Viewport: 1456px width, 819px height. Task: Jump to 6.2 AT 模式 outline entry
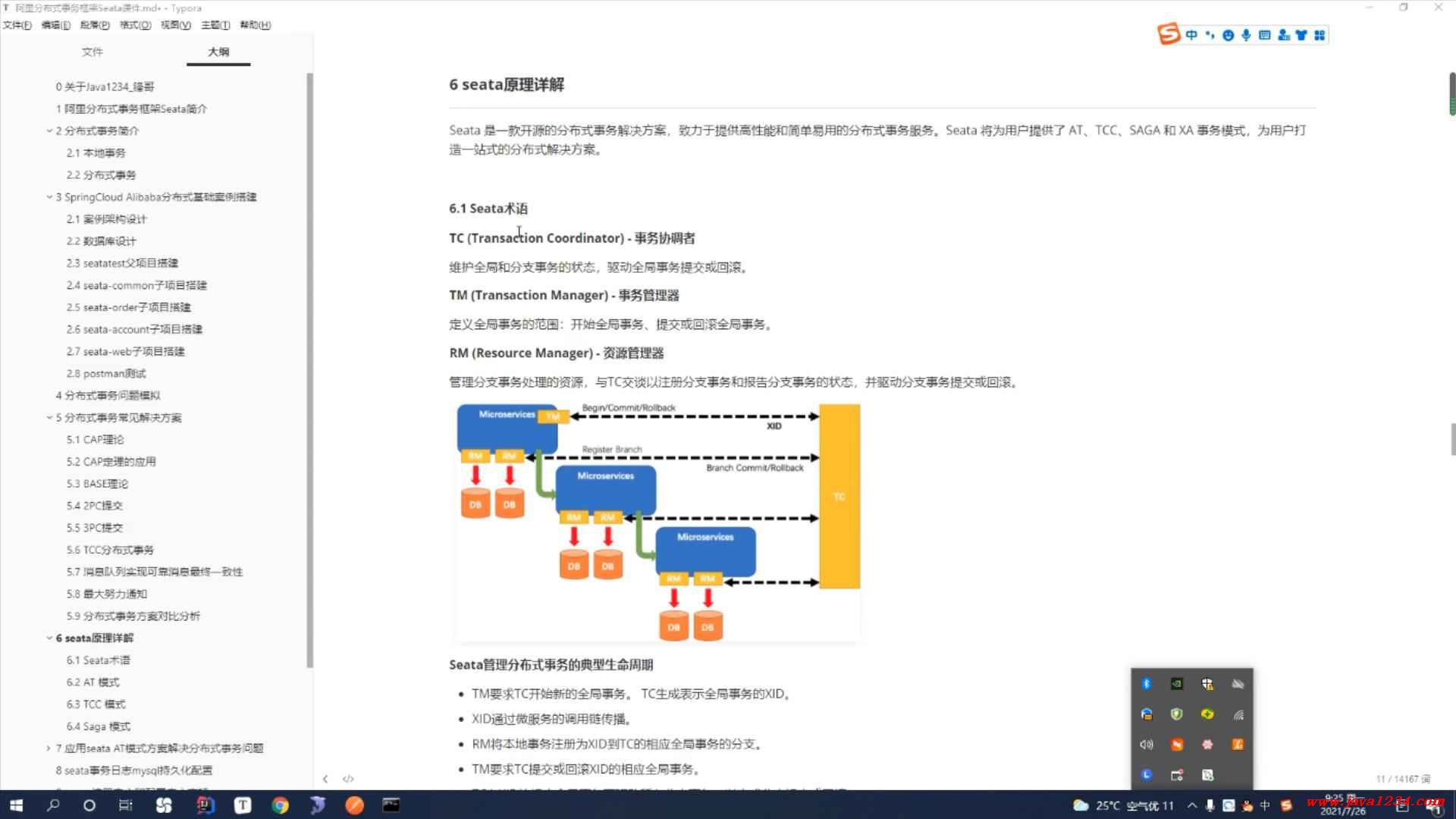(x=93, y=682)
